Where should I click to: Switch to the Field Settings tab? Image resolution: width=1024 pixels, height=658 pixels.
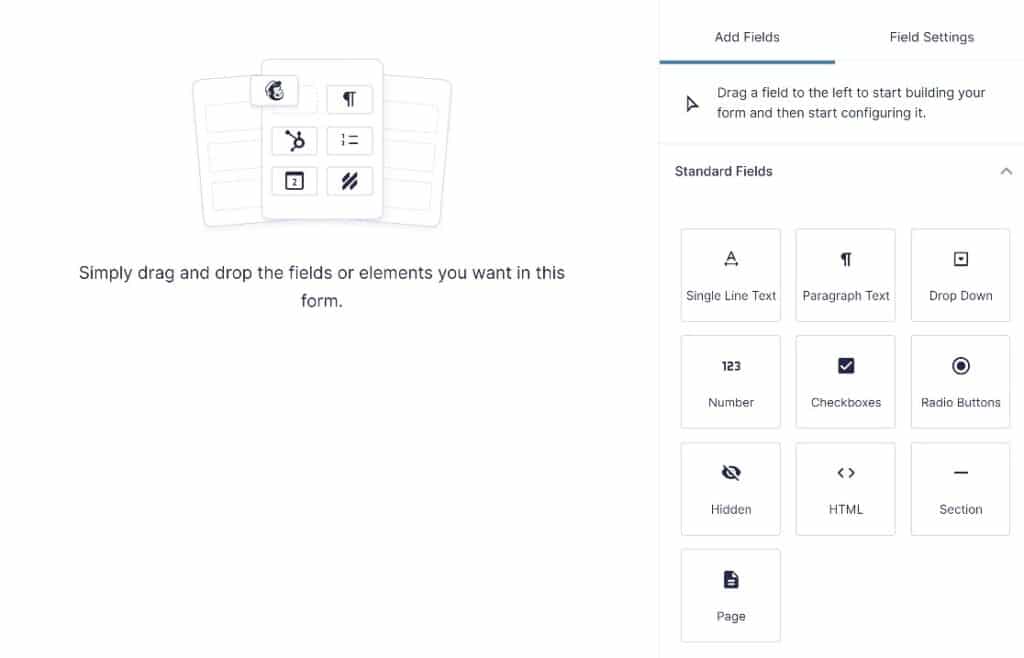(x=931, y=37)
